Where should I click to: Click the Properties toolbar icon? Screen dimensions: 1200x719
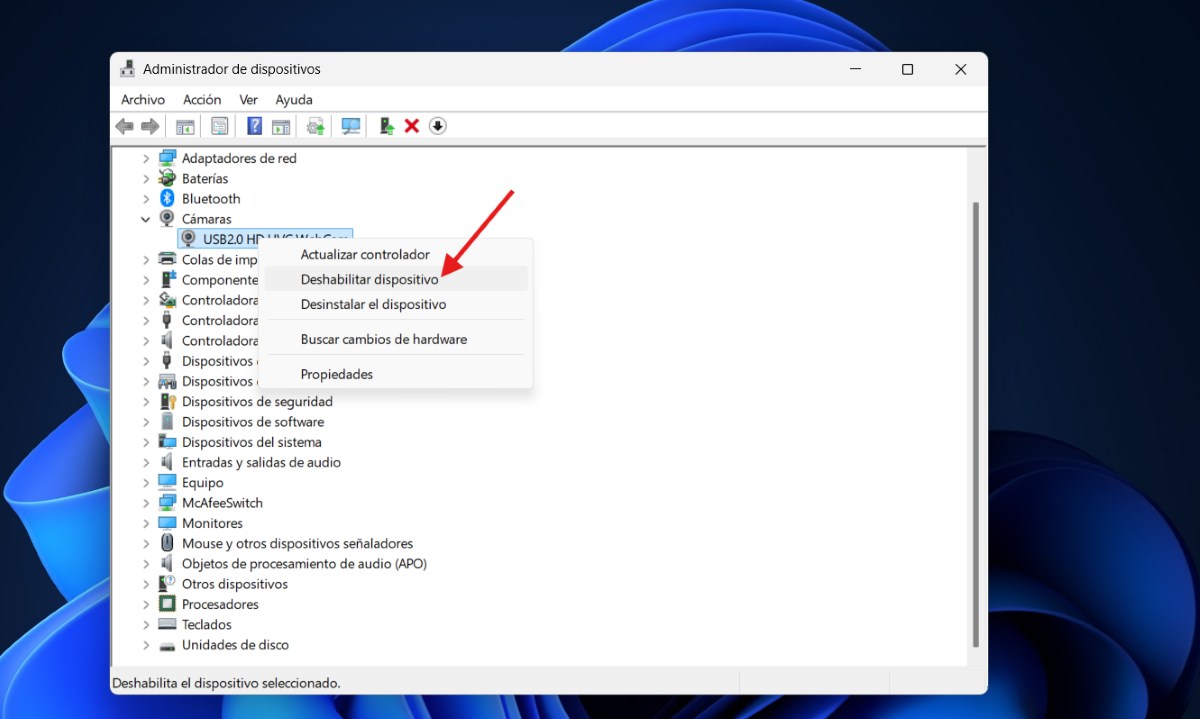(219, 125)
